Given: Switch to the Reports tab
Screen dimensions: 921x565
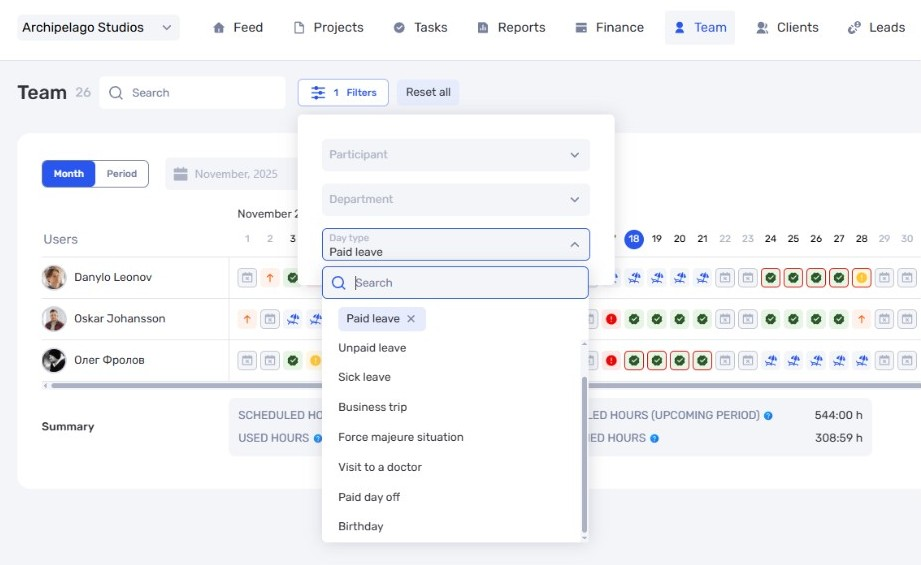Looking at the screenshot, I should point(511,28).
